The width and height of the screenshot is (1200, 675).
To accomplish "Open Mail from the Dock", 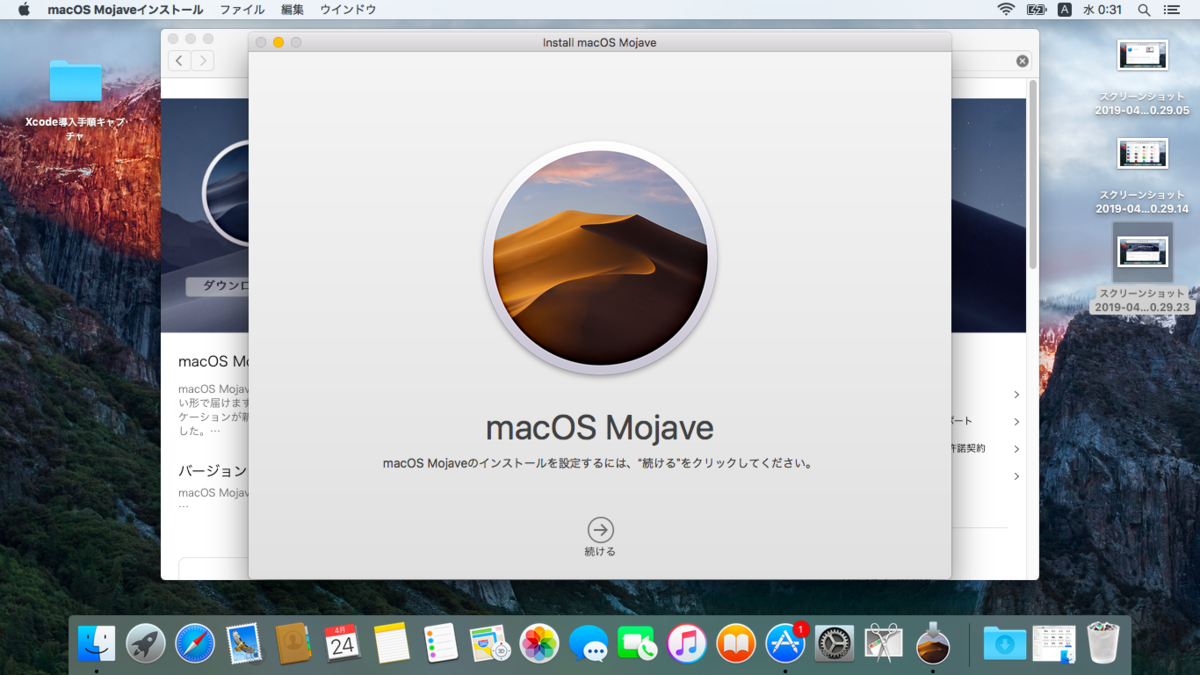I will pyautogui.click(x=244, y=644).
